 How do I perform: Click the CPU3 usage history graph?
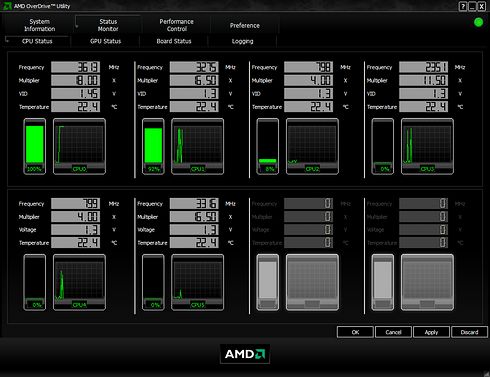pos(427,146)
